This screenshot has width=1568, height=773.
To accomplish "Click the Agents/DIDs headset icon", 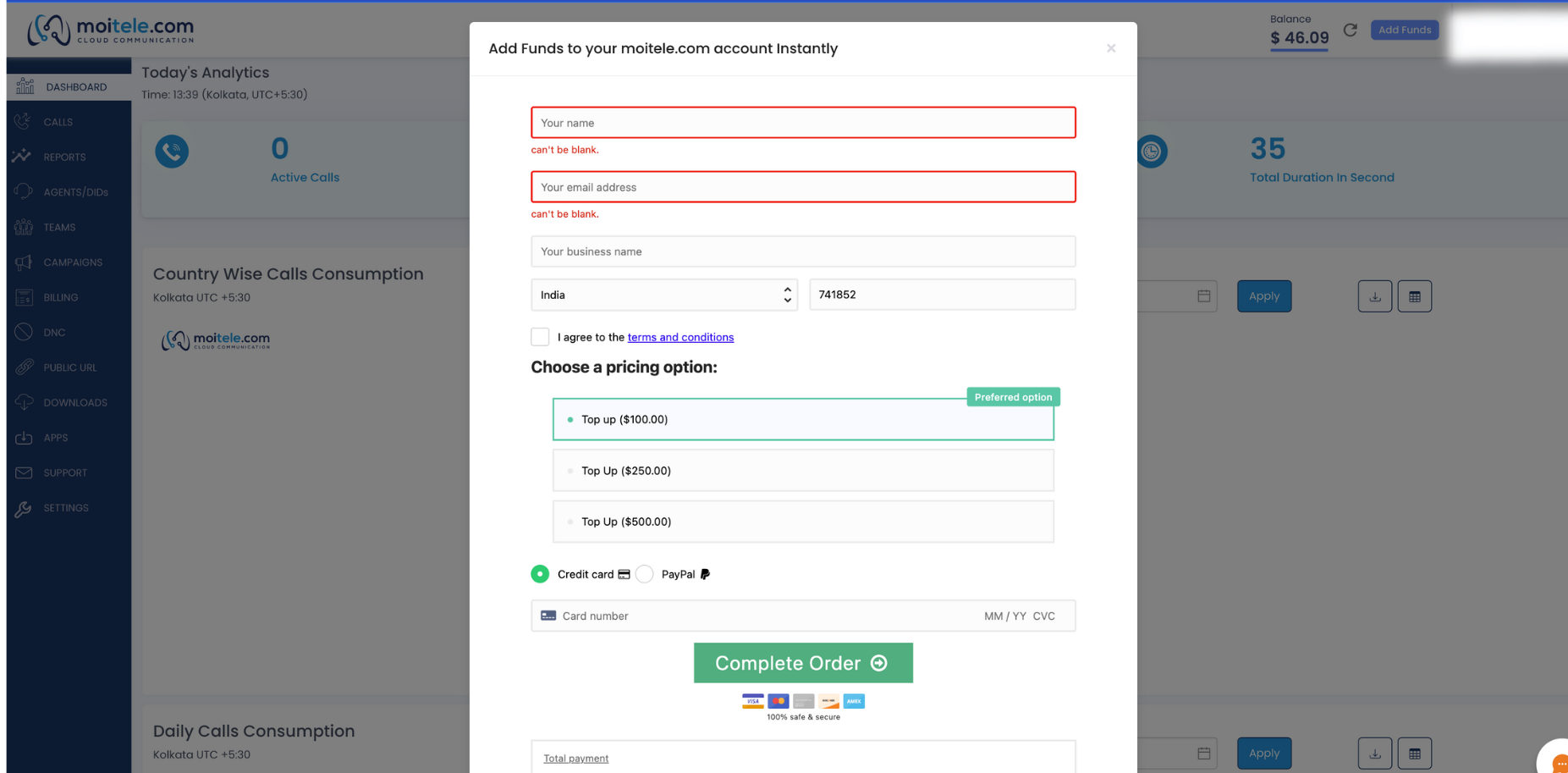I will click(23, 192).
